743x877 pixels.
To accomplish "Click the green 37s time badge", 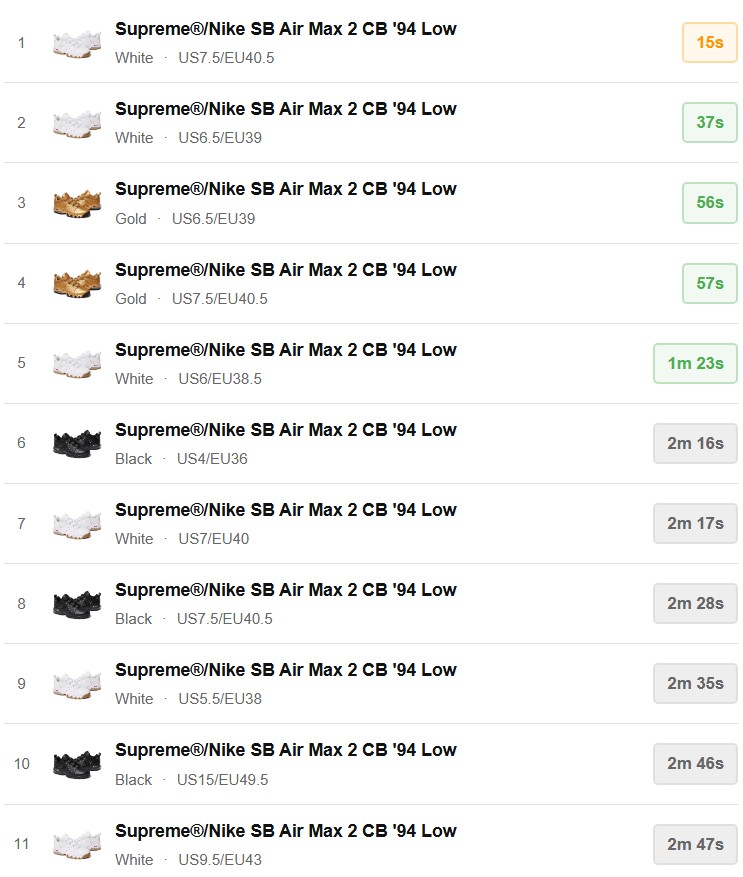I will pyautogui.click(x=709, y=122).
